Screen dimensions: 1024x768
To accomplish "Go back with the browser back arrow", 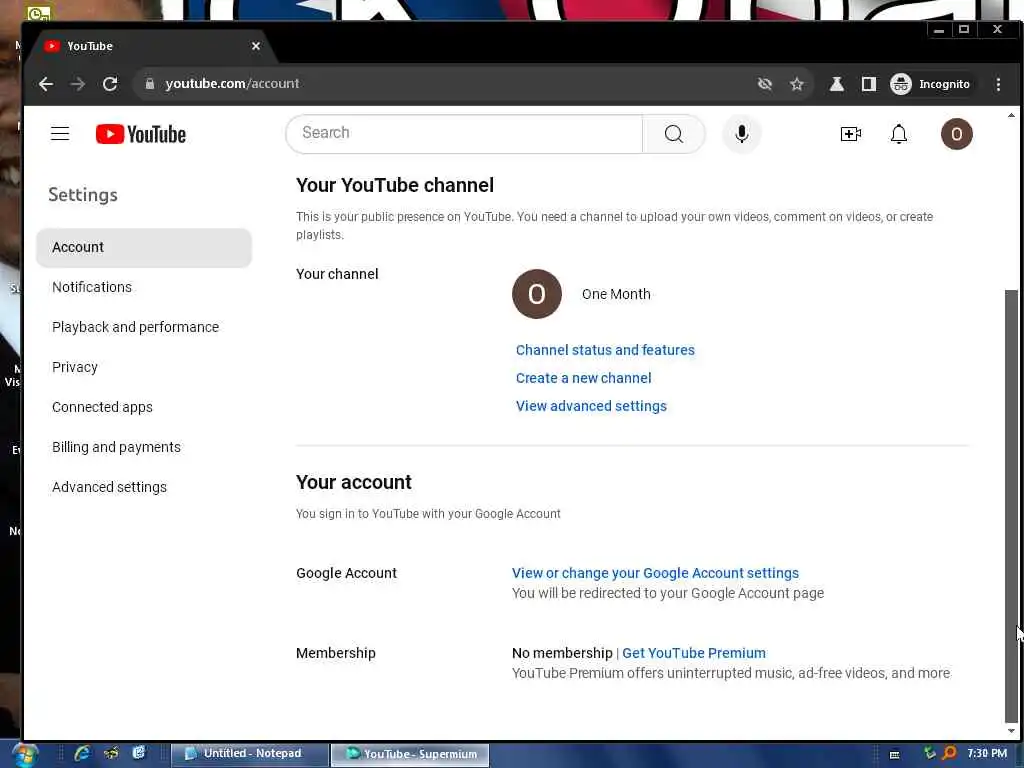I will [46, 84].
